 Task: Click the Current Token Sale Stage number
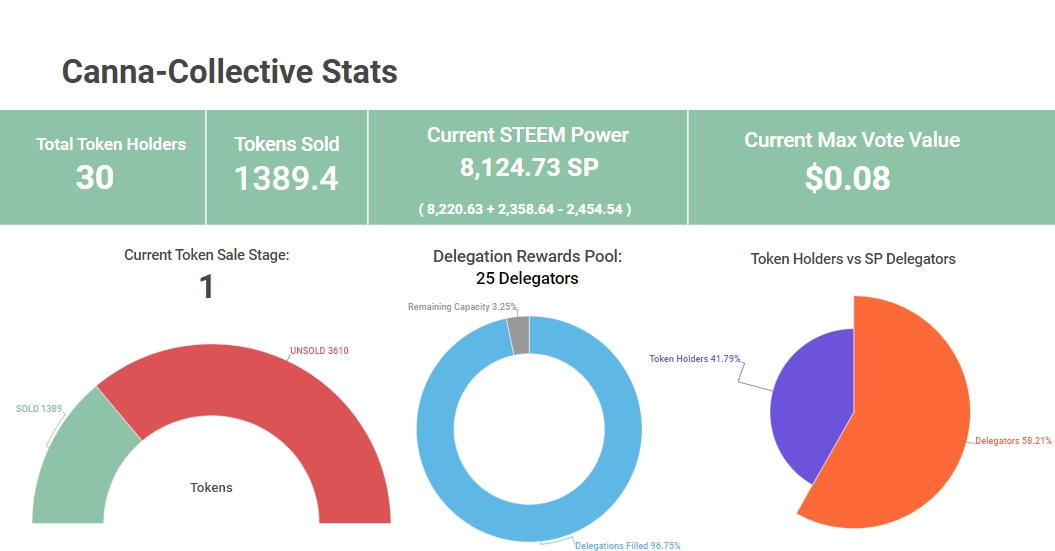point(206,288)
